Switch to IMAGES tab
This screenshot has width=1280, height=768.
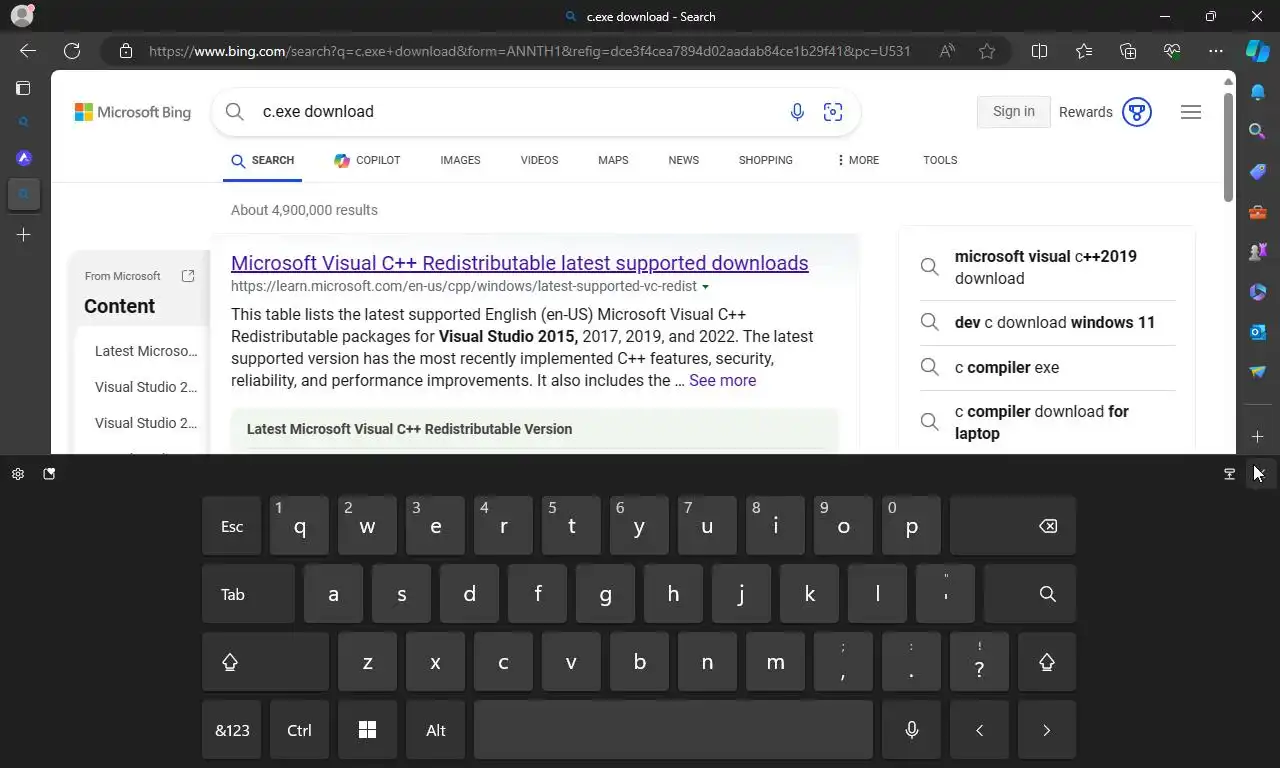(x=460, y=160)
